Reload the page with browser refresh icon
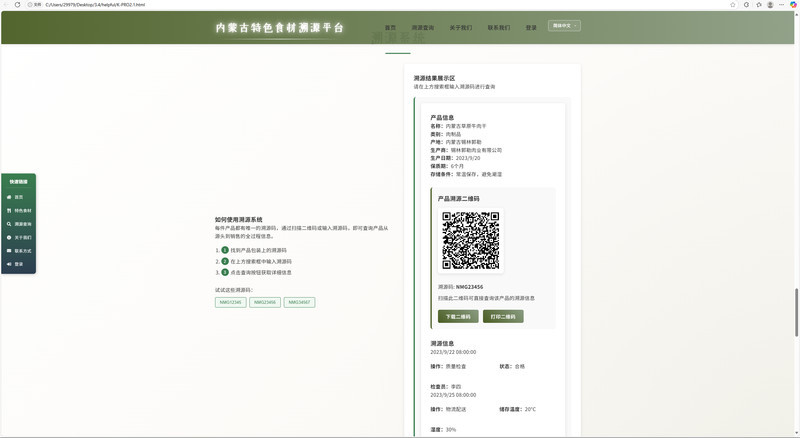The height and width of the screenshot is (438, 800). (17, 5)
